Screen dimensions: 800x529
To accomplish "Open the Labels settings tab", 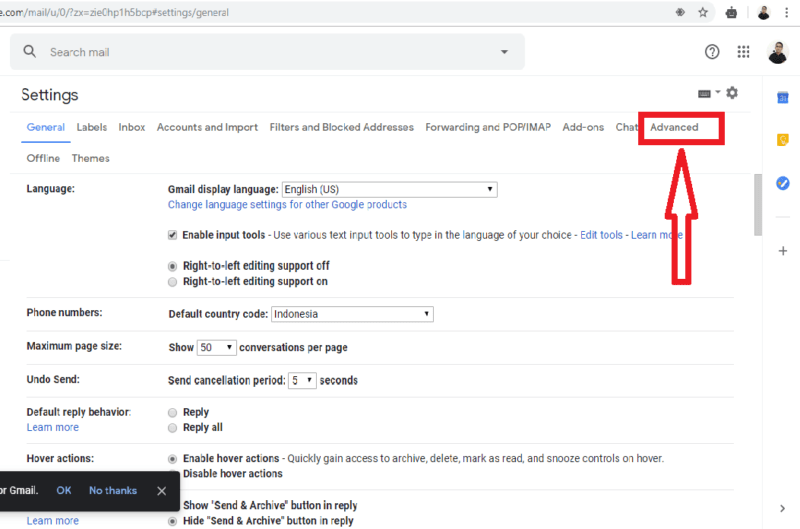I will coord(92,127).
